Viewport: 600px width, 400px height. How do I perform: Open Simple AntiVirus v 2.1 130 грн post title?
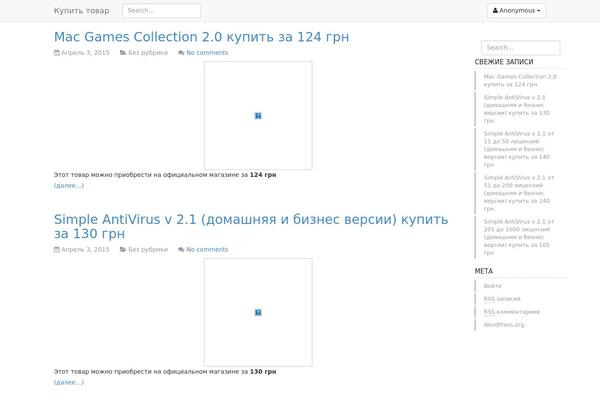[x=251, y=226]
